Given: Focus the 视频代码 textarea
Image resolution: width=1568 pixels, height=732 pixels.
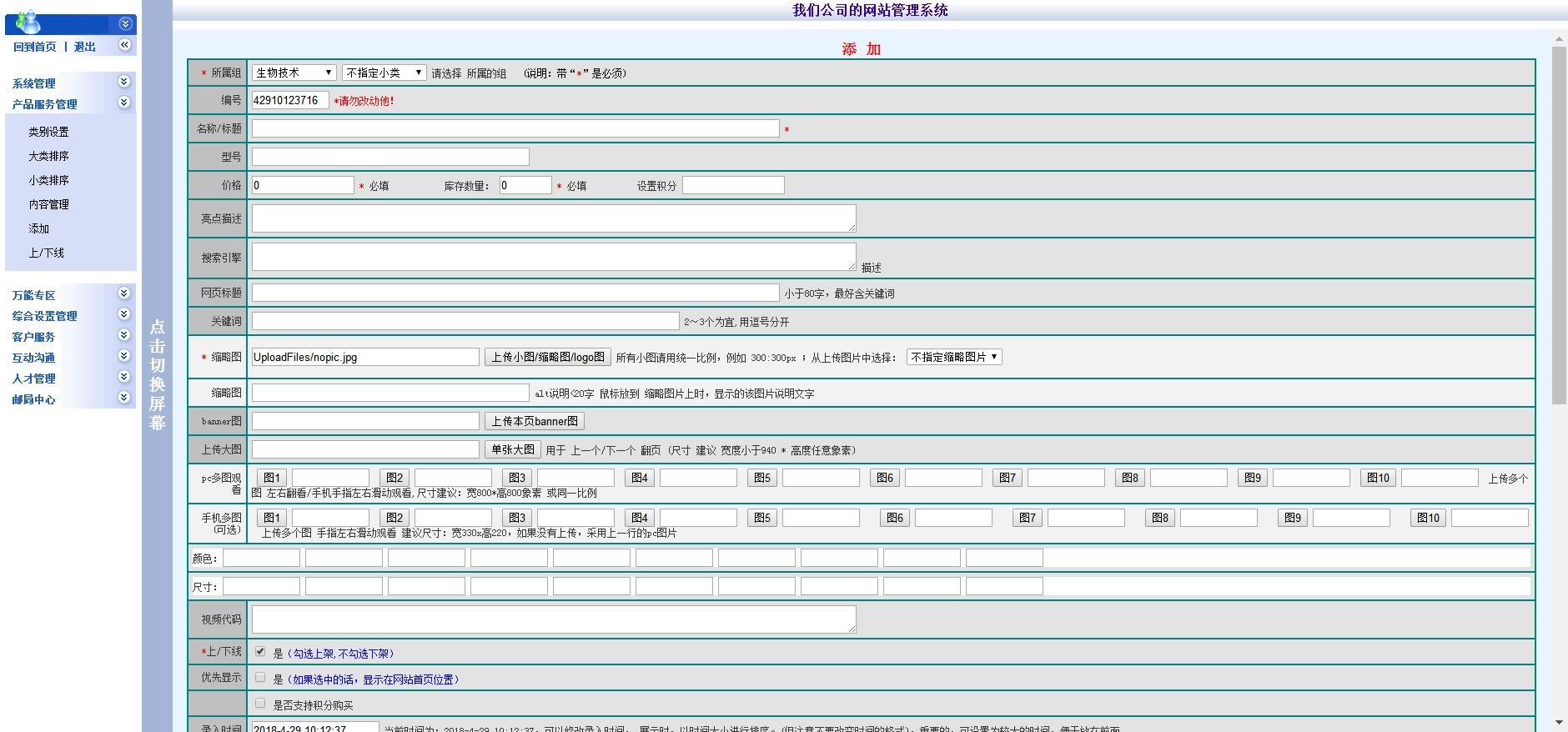Looking at the screenshot, I should (554, 619).
